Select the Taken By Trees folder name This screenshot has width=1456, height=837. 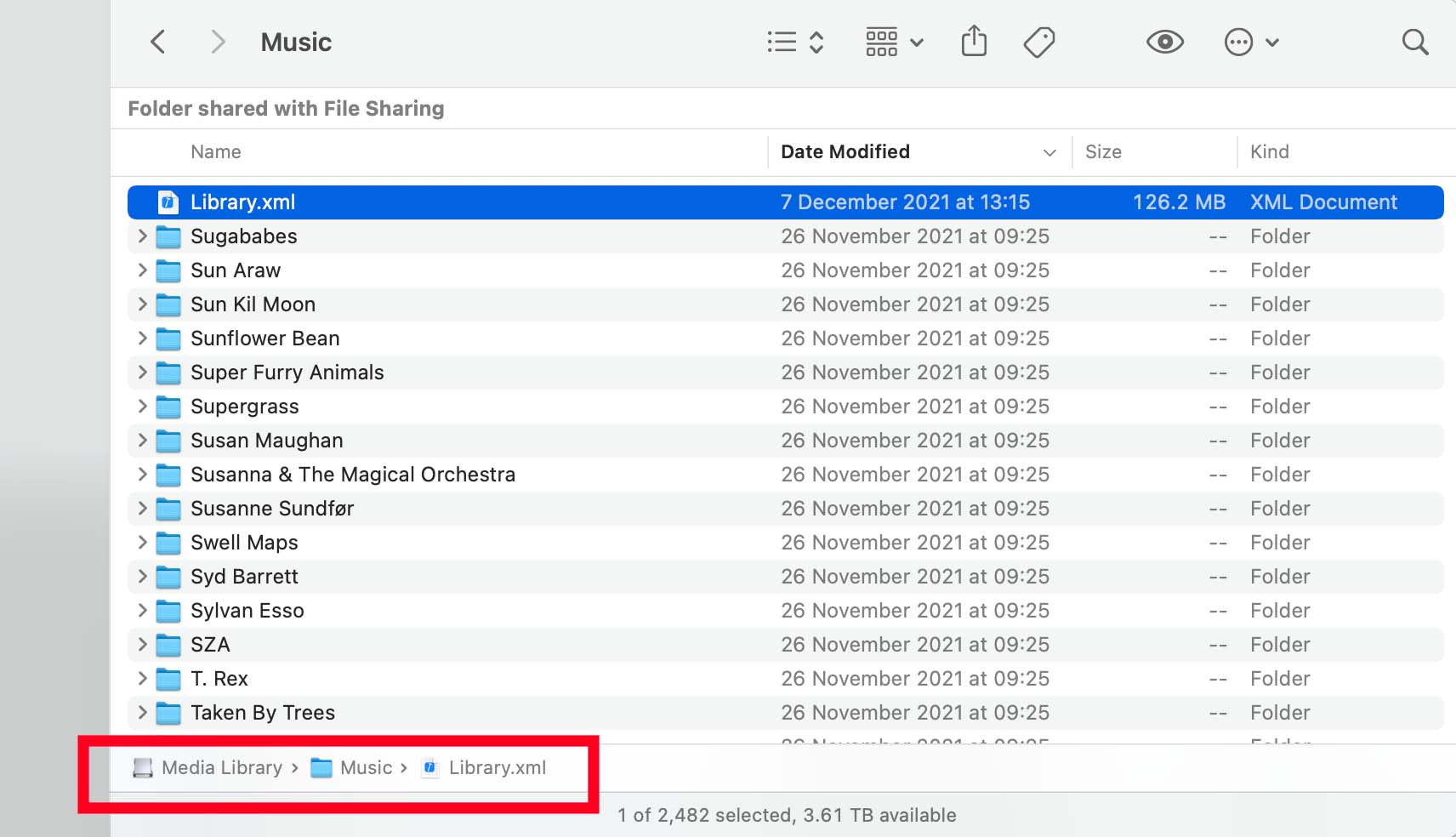click(x=263, y=713)
